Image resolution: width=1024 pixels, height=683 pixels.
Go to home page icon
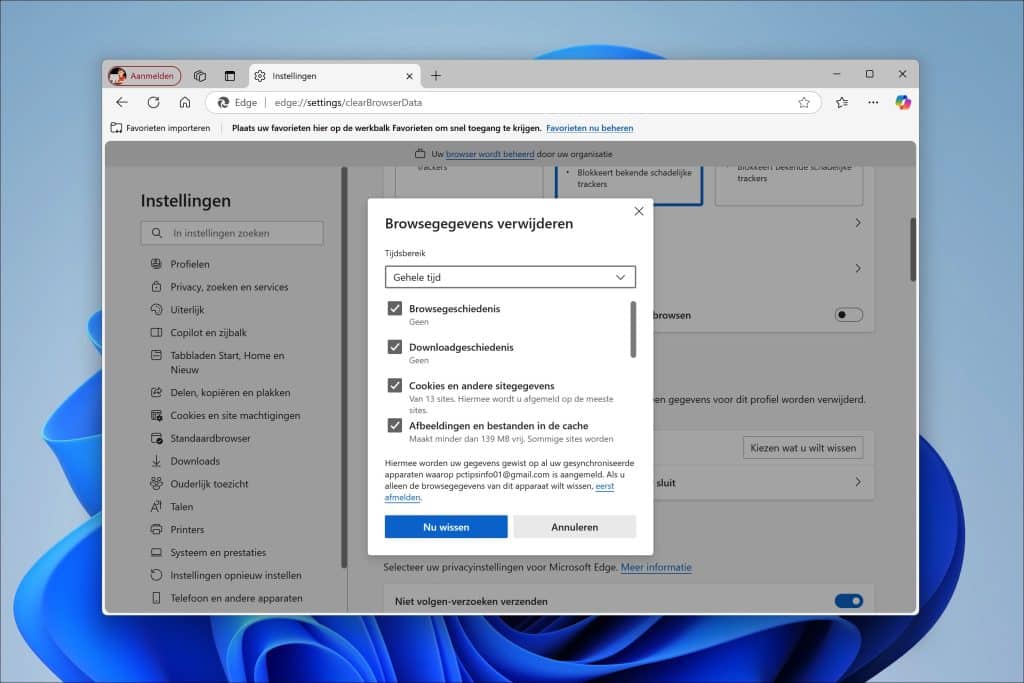[185, 103]
